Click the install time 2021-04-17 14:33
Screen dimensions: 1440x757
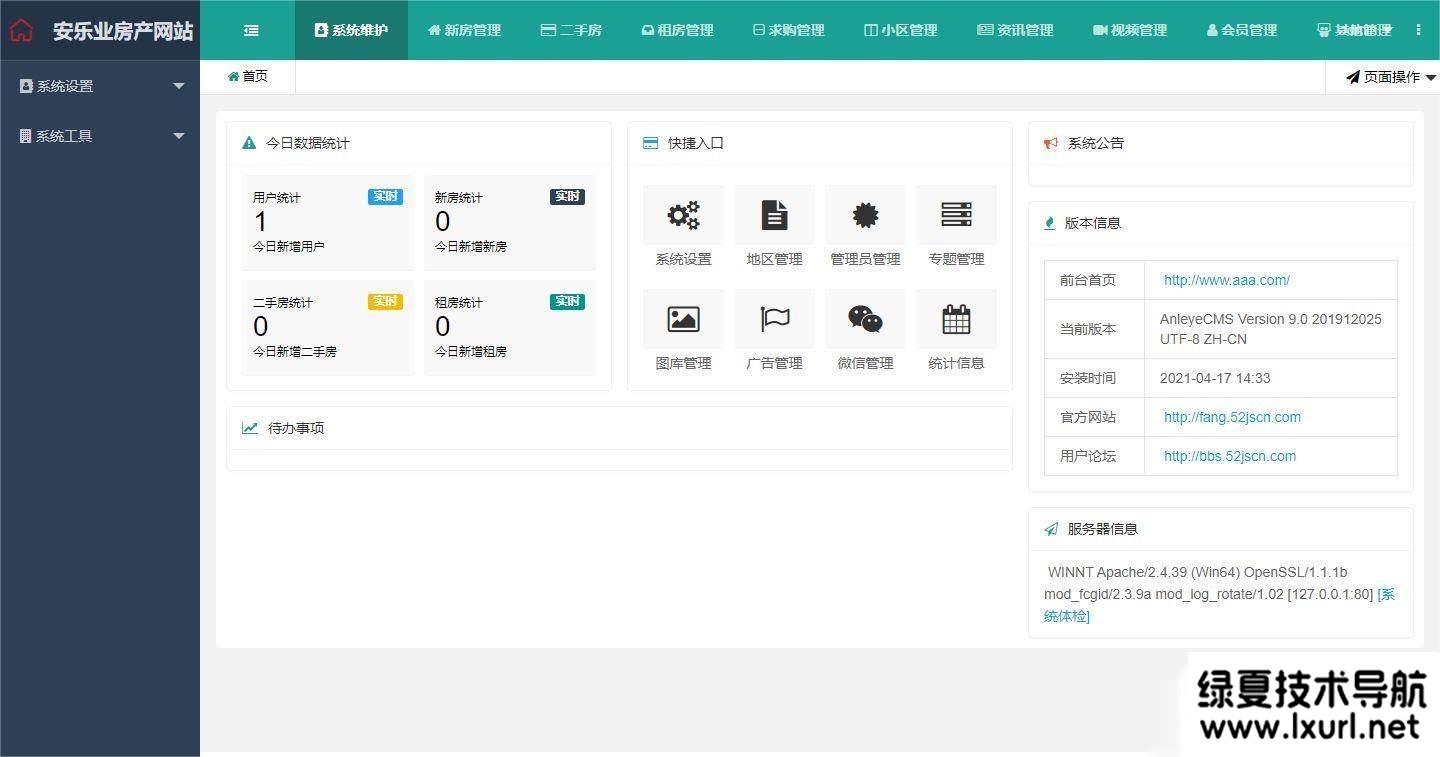[1215, 378]
